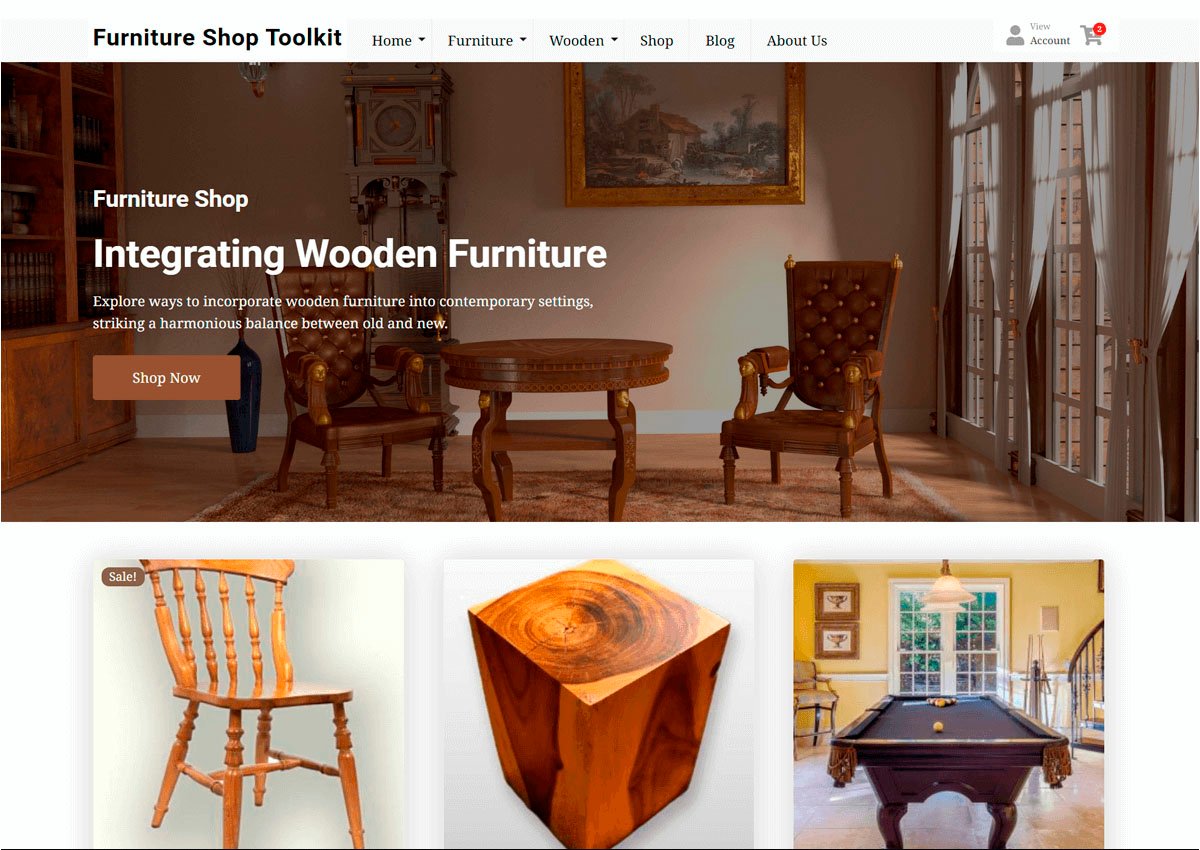The height and width of the screenshot is (850, 1200).
Task: Open the Wooden dropdown caret
Action: (614, 40)
